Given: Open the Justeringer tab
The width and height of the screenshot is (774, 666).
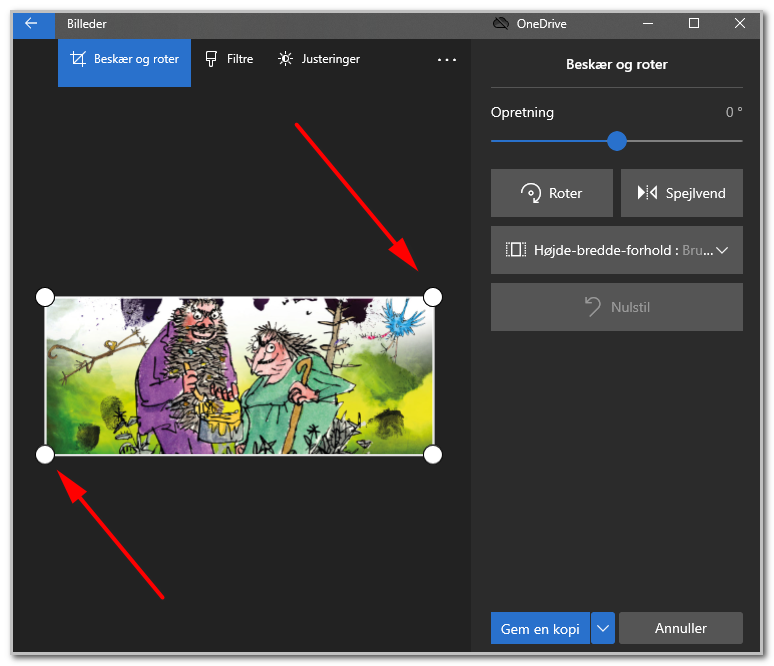Looking at the screenshot, I should (x=319, y=59).
